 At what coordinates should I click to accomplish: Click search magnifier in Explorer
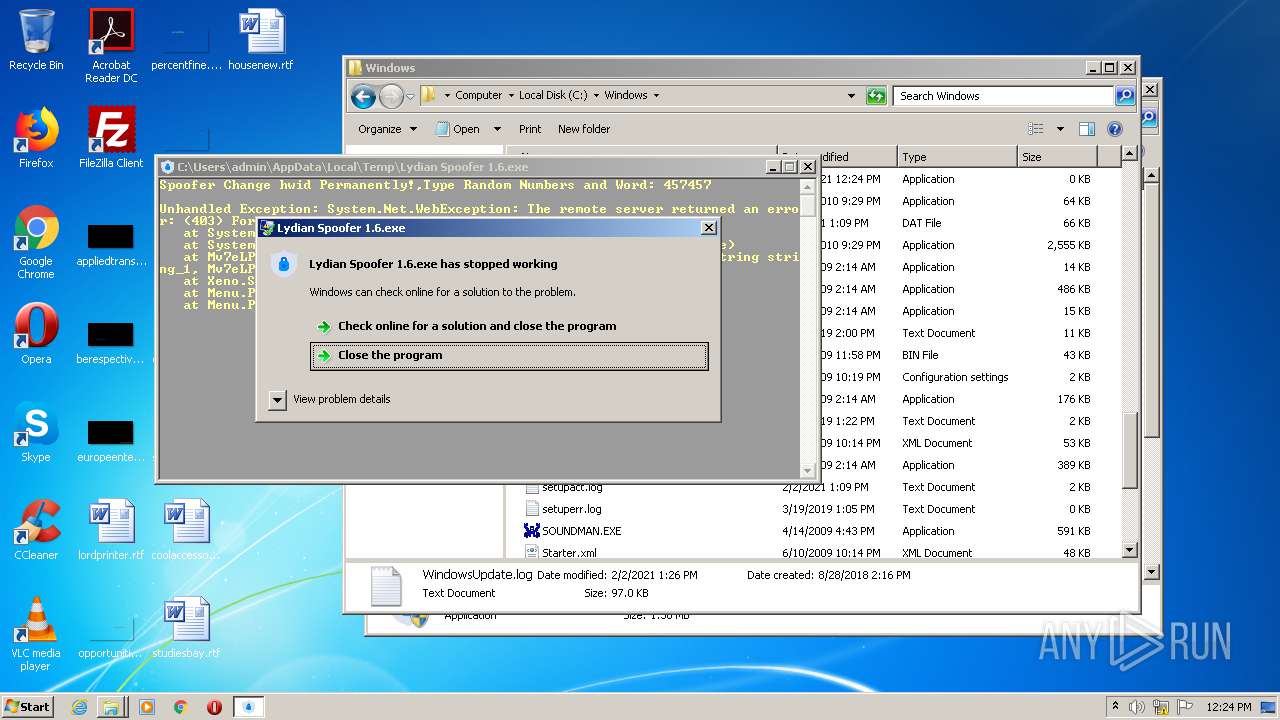(x=1125, y=96)
